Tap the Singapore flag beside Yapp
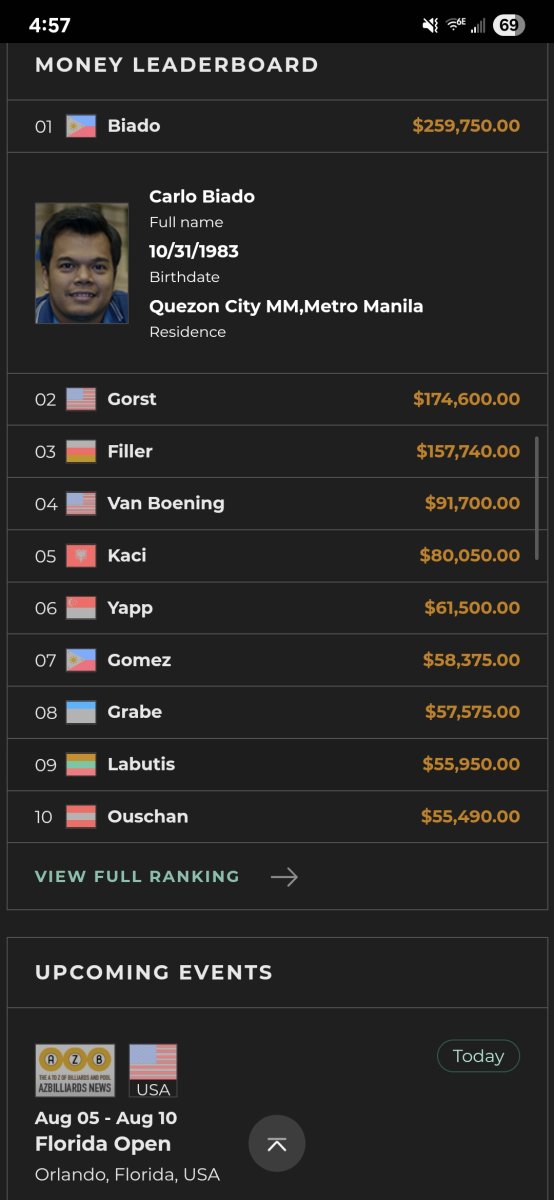 point(81,608)
